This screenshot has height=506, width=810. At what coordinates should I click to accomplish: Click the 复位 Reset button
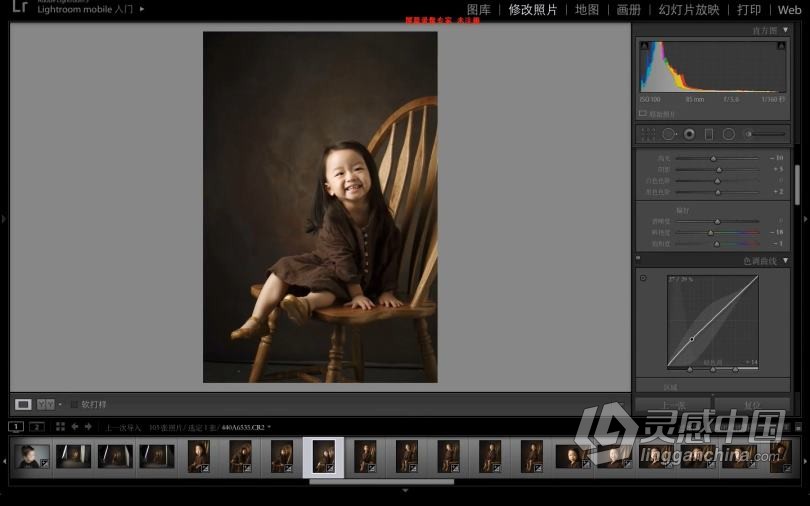click(752, 405)
